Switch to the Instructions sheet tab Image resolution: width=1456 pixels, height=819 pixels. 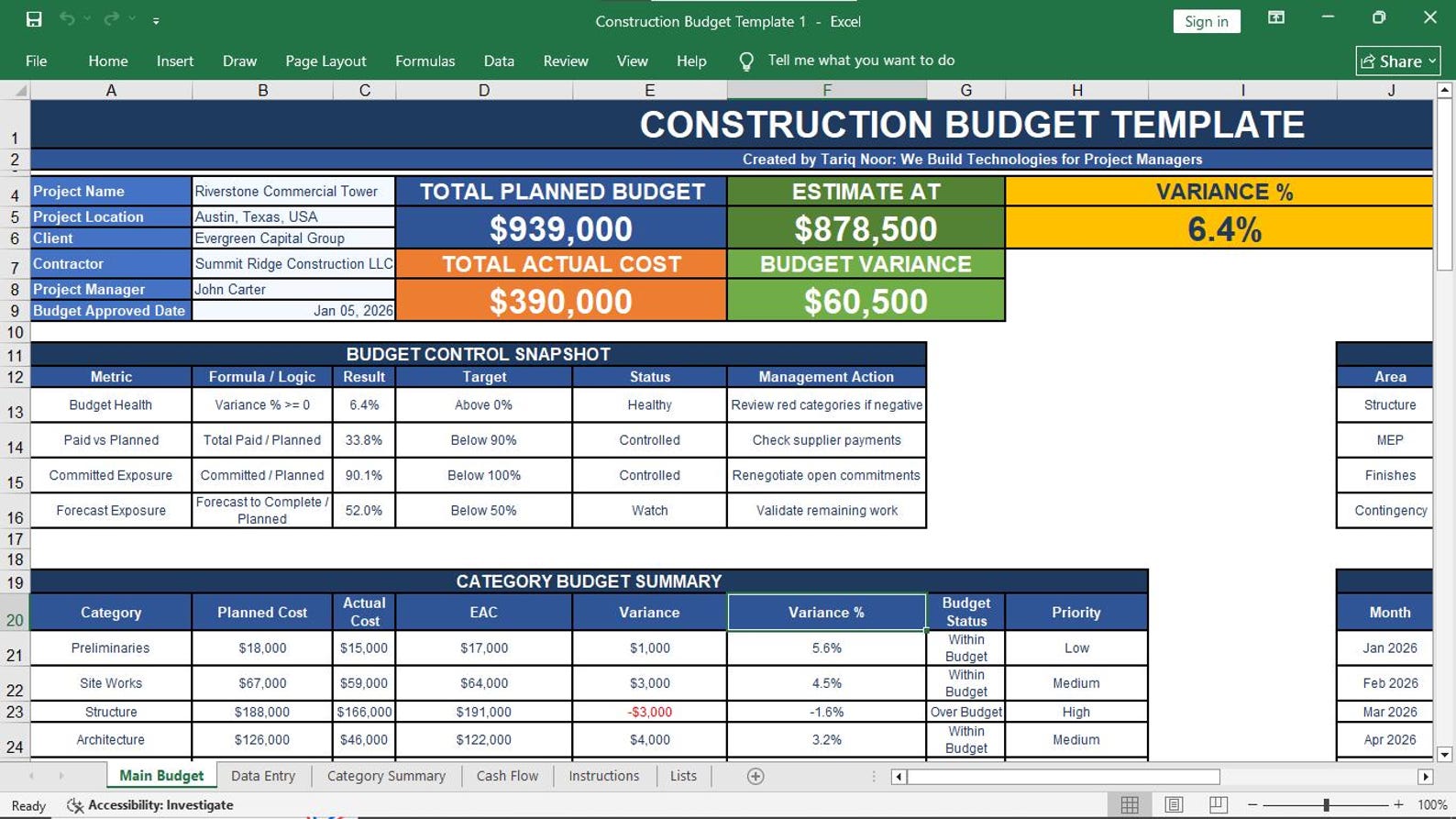pos(603,776)
